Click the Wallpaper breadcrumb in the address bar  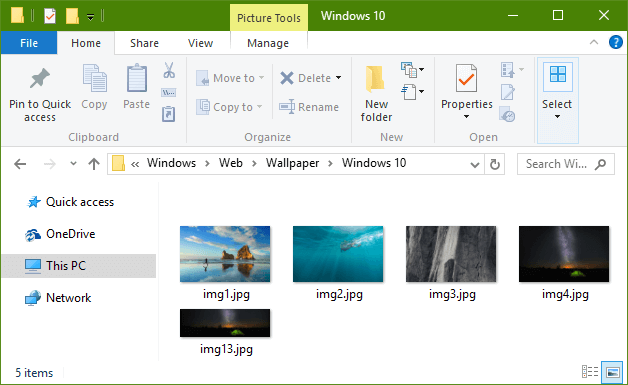click(292, 163)
